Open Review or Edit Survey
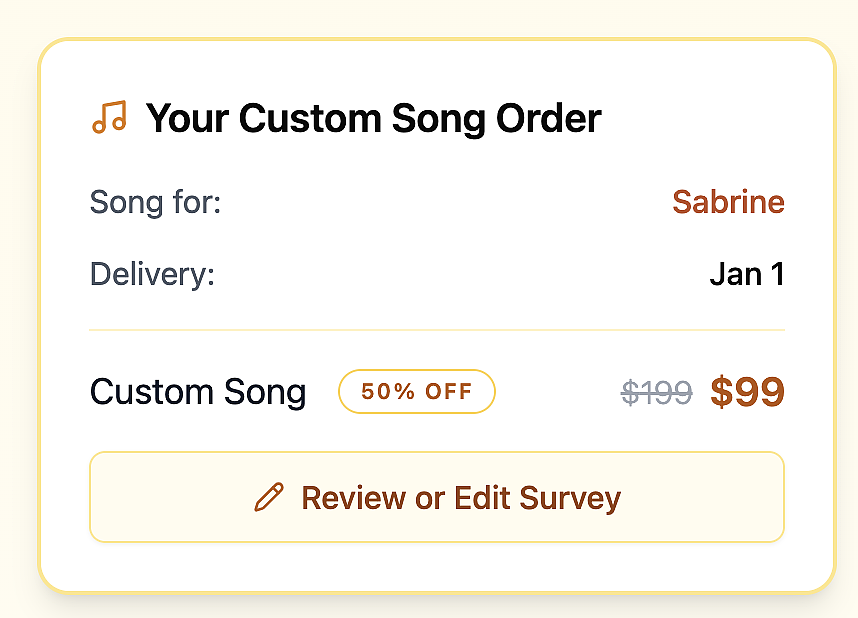 (437, 497)
